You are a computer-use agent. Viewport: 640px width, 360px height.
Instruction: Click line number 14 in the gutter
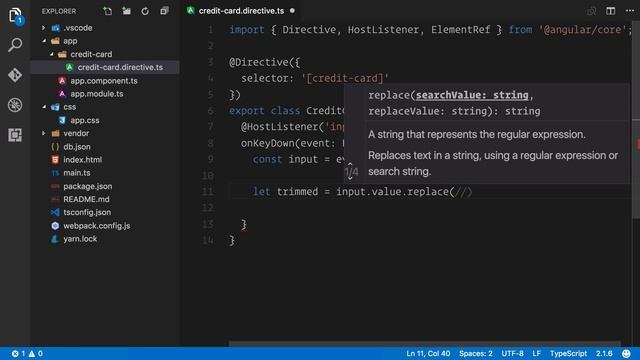208,240
